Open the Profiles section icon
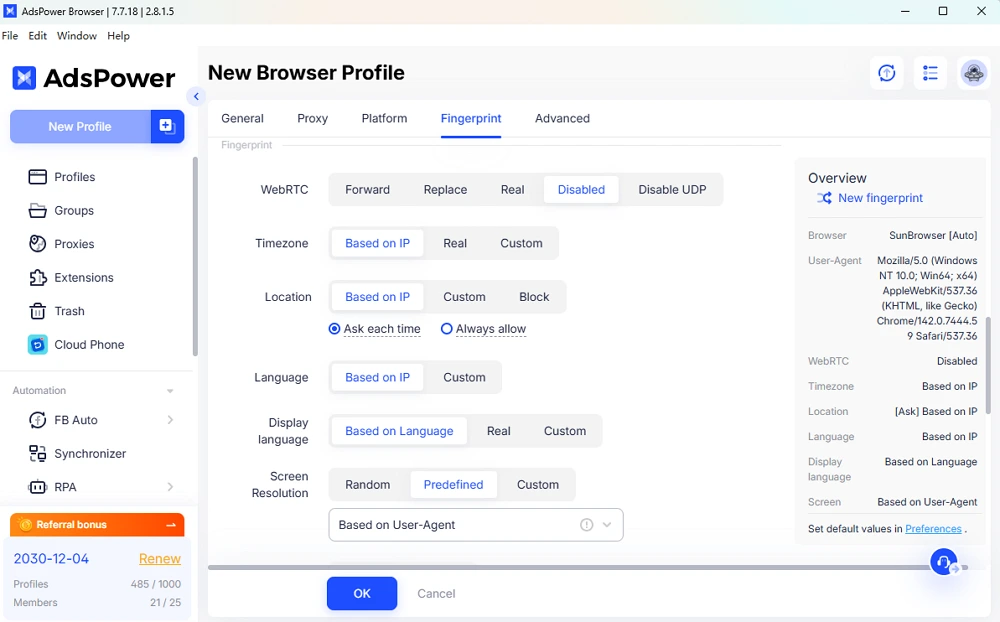Screen dimensions: 1000x622 (x=37, y=177)
